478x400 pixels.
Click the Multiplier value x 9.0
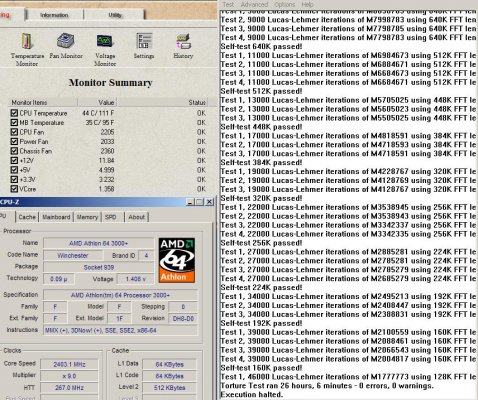pos(69,376)
